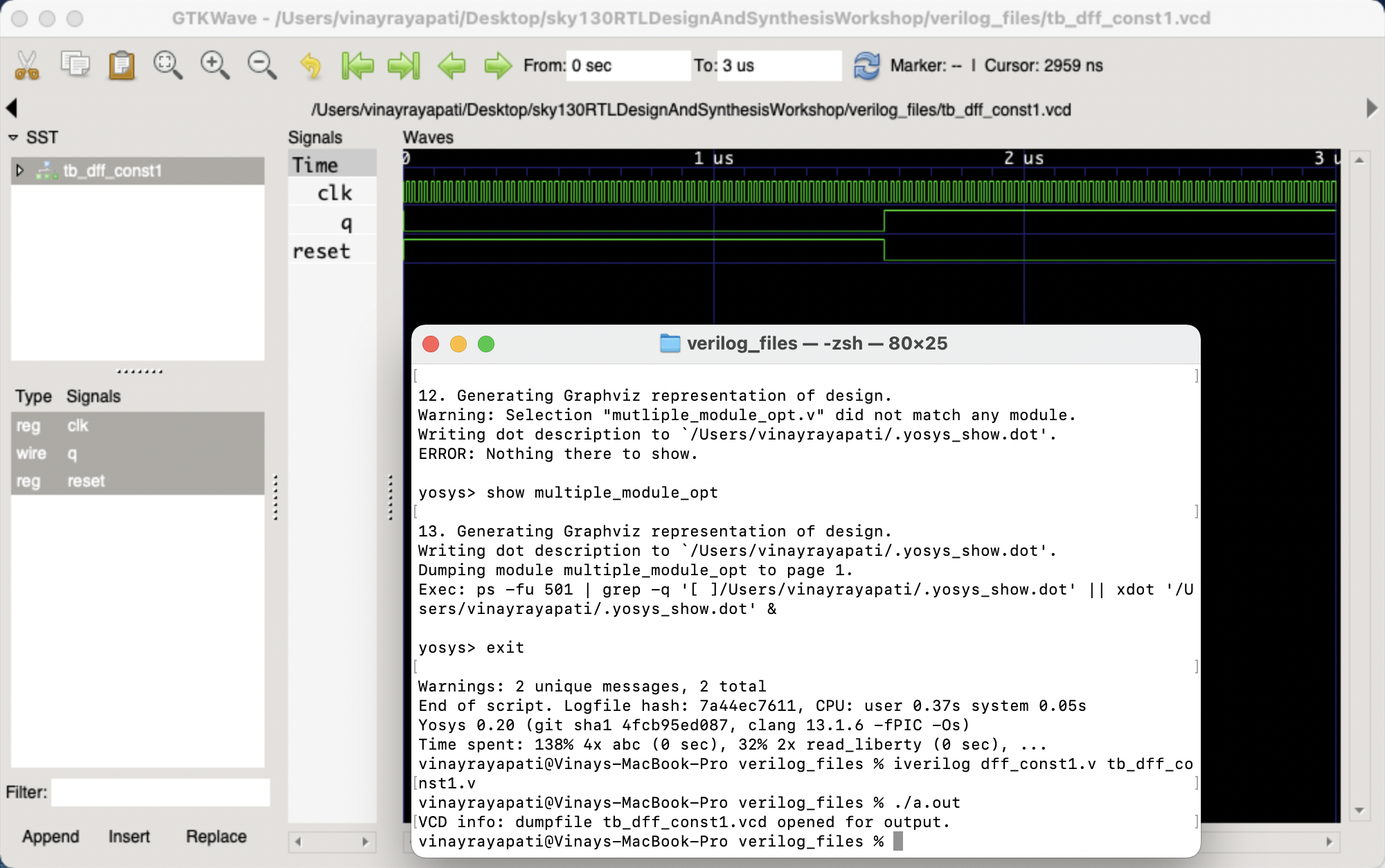Image resolution: width=1385 pixels, height=868 pixels.
Task: Paste traces using the clipboard icon
Action: pyautogui.click(x=122, y=65)
